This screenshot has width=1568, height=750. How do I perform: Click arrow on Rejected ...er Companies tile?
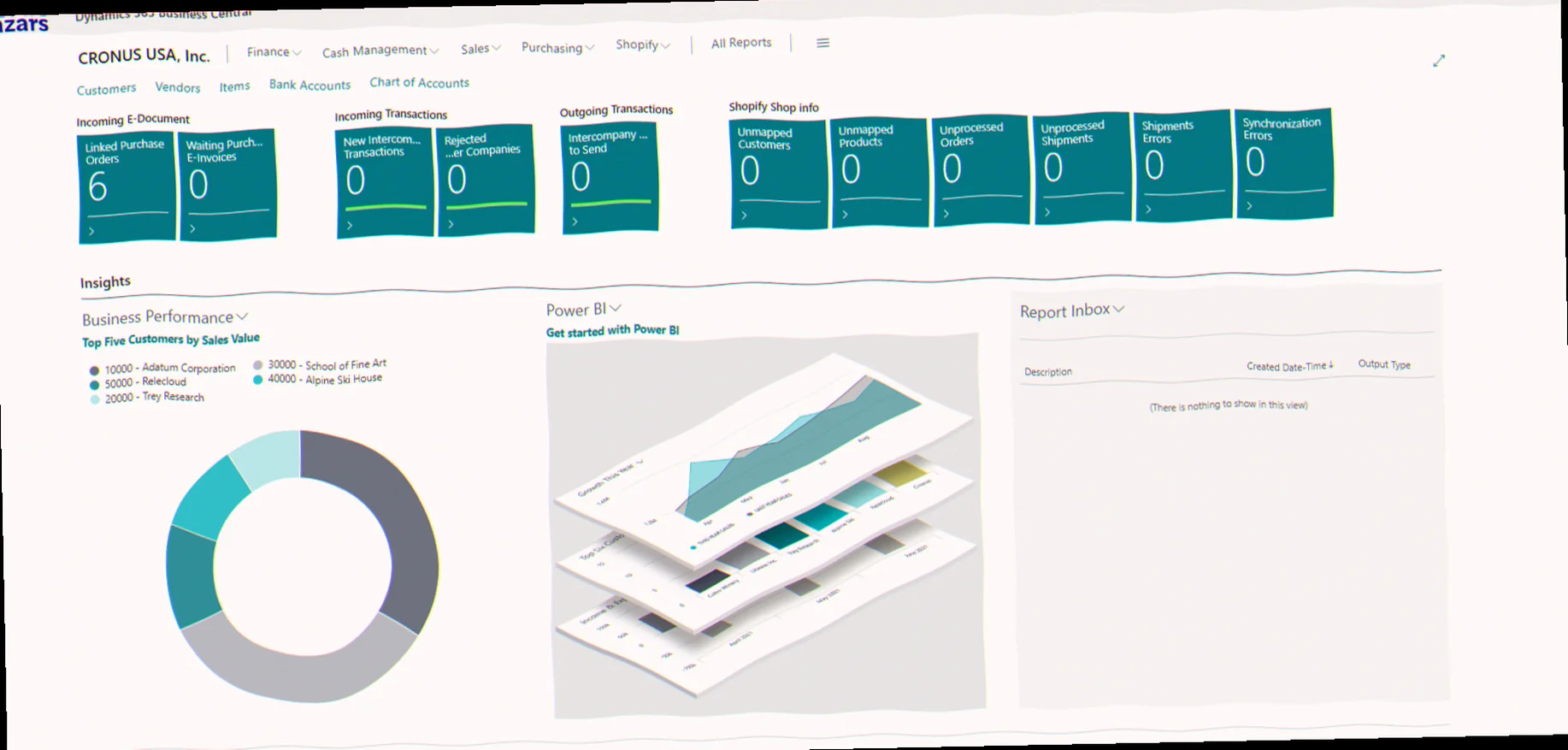[451, 224]
